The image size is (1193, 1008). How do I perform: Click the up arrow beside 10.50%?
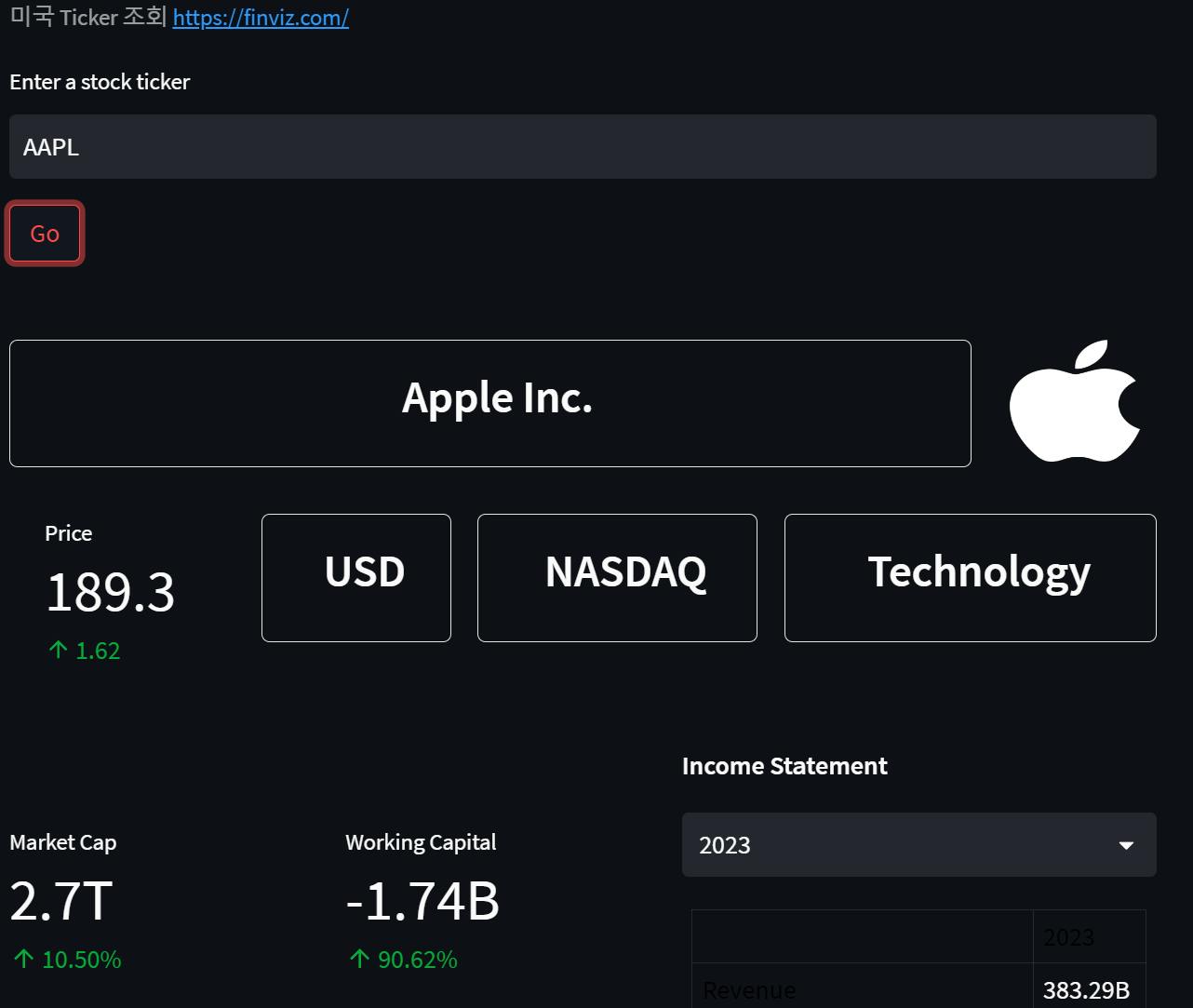click(x=23, y=959)
